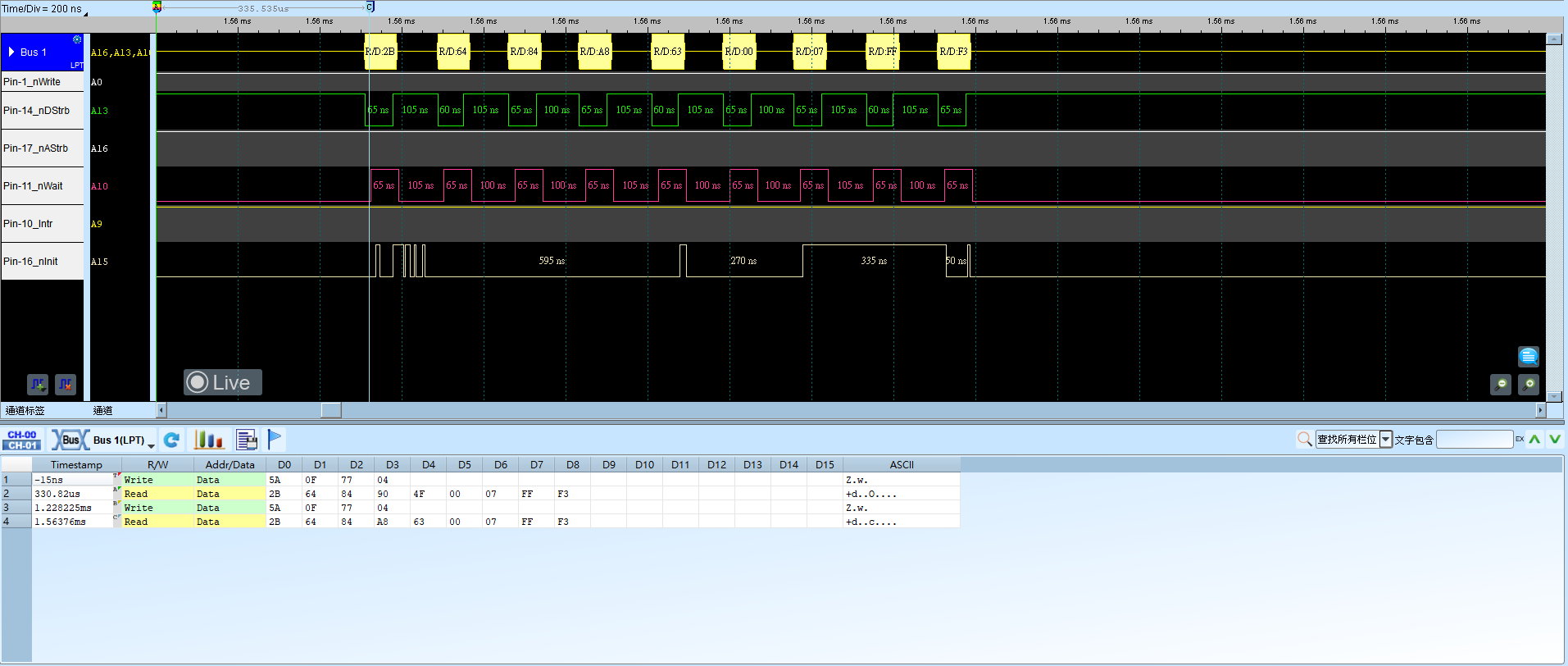This screenshot has height=666, width=1568.
Task: Click the search text input field
Action: click(1475, 440)
